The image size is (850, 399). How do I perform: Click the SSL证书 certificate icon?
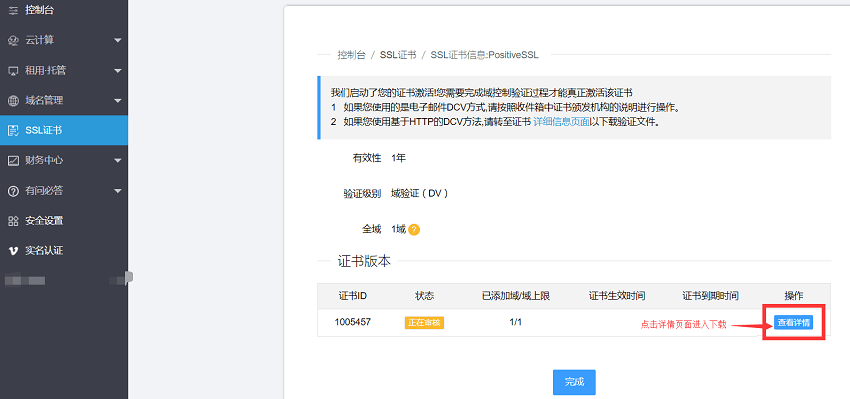pyautogui.click(x=14, y=131)
